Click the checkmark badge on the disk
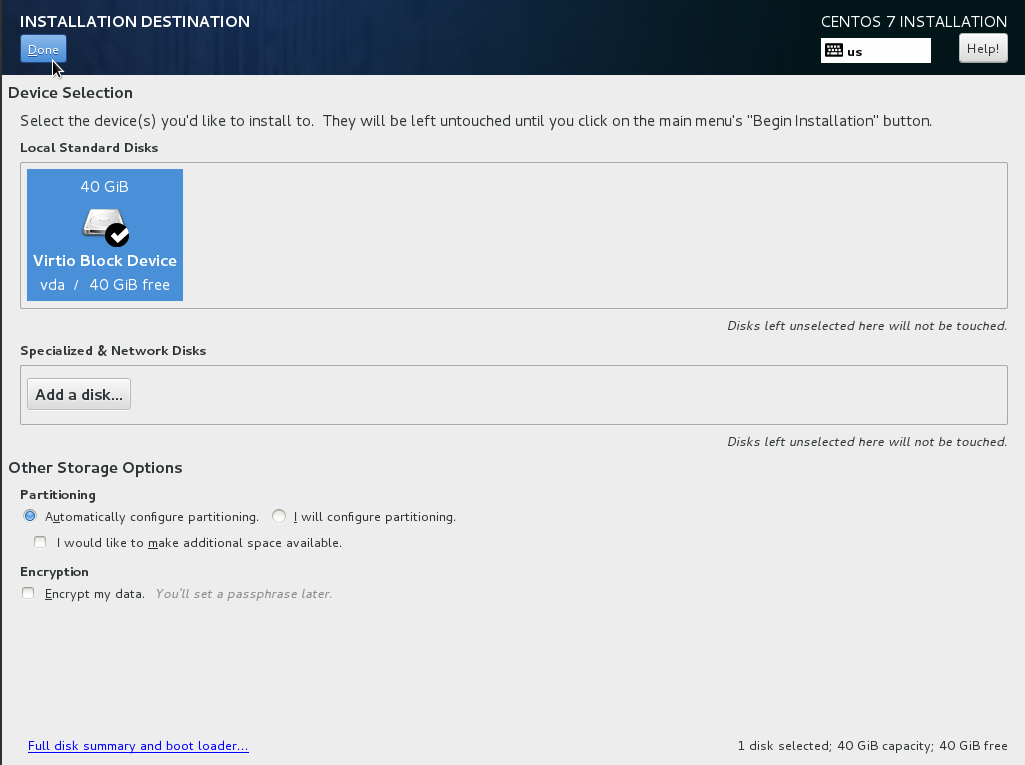This screenshot has width=1025, height=765. point(118,235)
